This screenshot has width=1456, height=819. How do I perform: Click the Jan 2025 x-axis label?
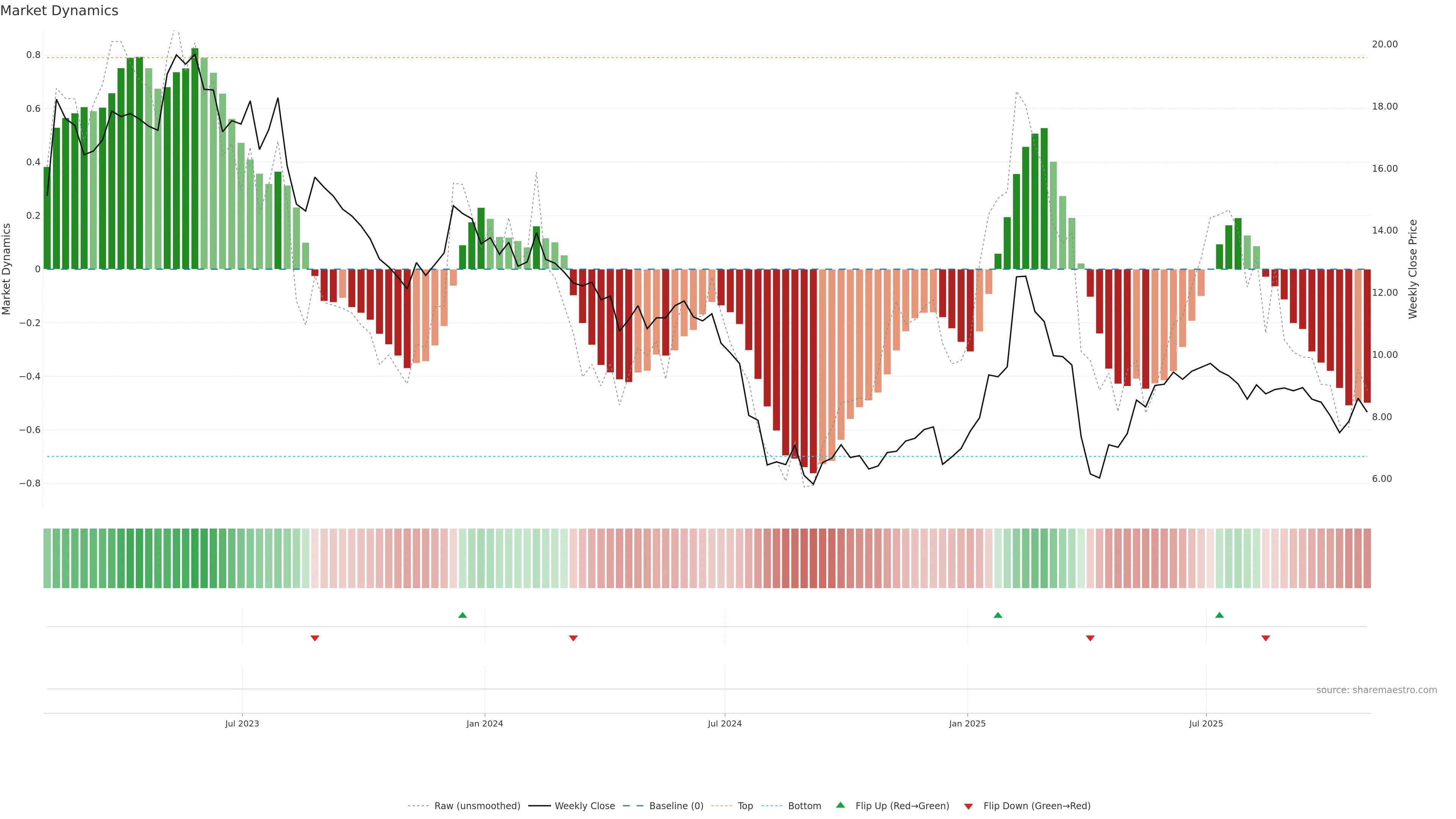(x=967, y=723)
